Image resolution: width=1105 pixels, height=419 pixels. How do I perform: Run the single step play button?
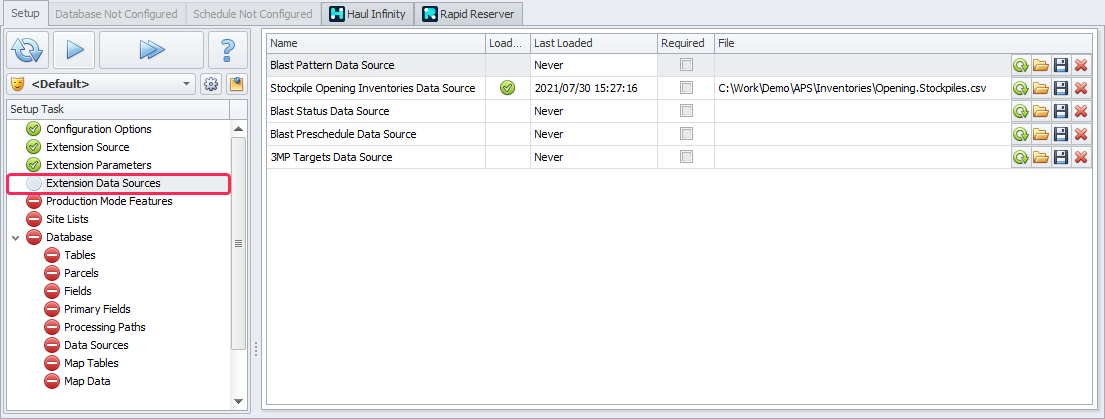(x=75, y=50)
